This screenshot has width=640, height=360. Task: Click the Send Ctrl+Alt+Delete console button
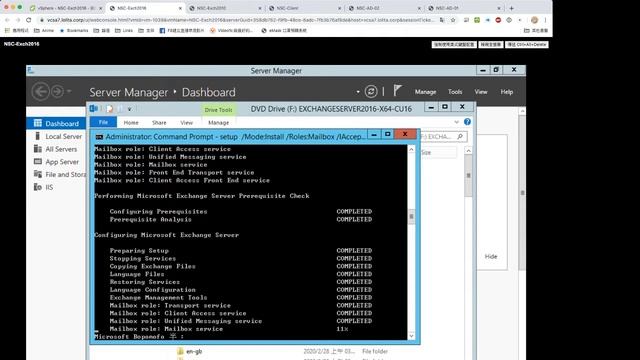(527, 44)
